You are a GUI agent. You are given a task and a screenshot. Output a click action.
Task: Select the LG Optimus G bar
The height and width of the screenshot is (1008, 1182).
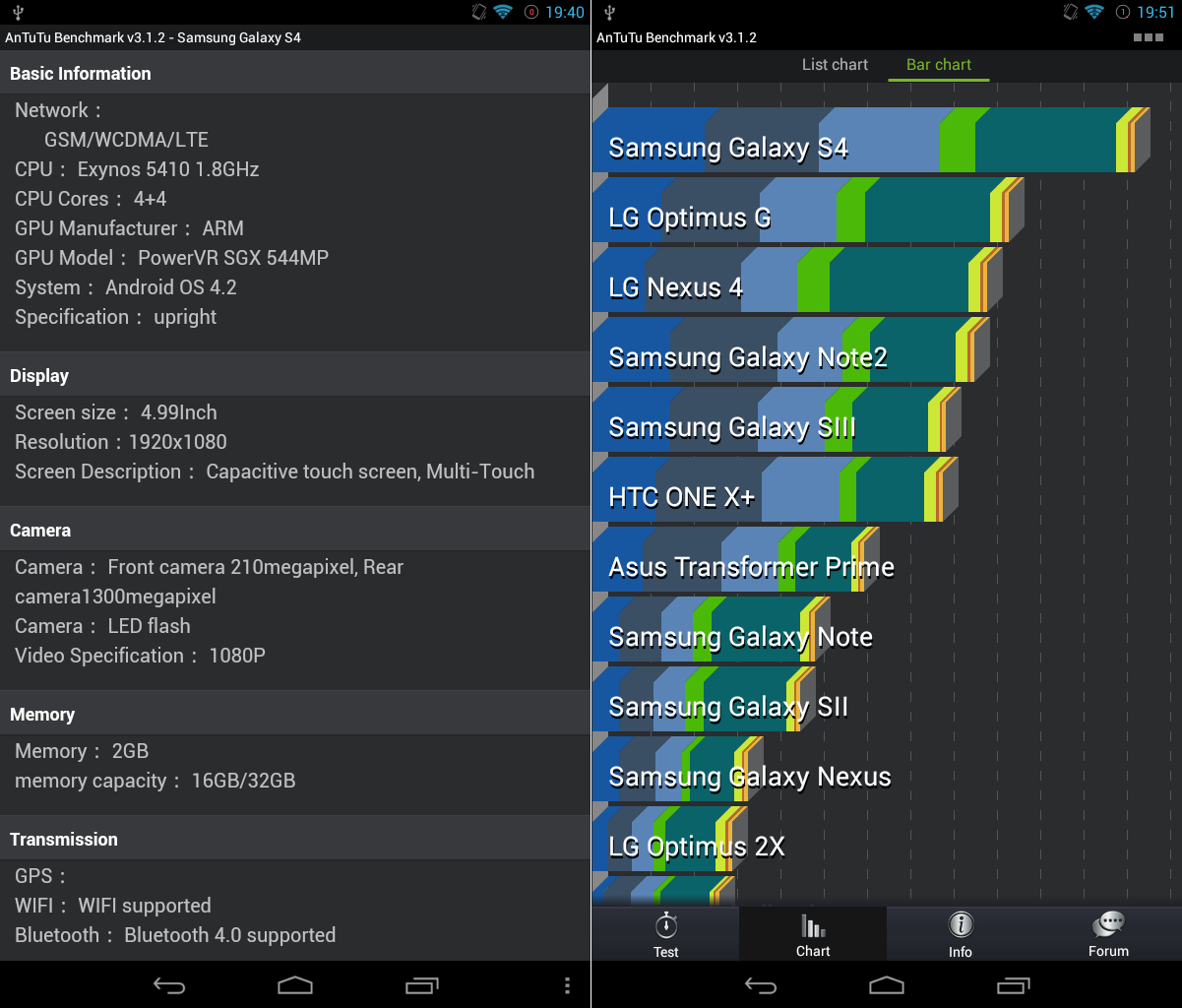[809, 211]
